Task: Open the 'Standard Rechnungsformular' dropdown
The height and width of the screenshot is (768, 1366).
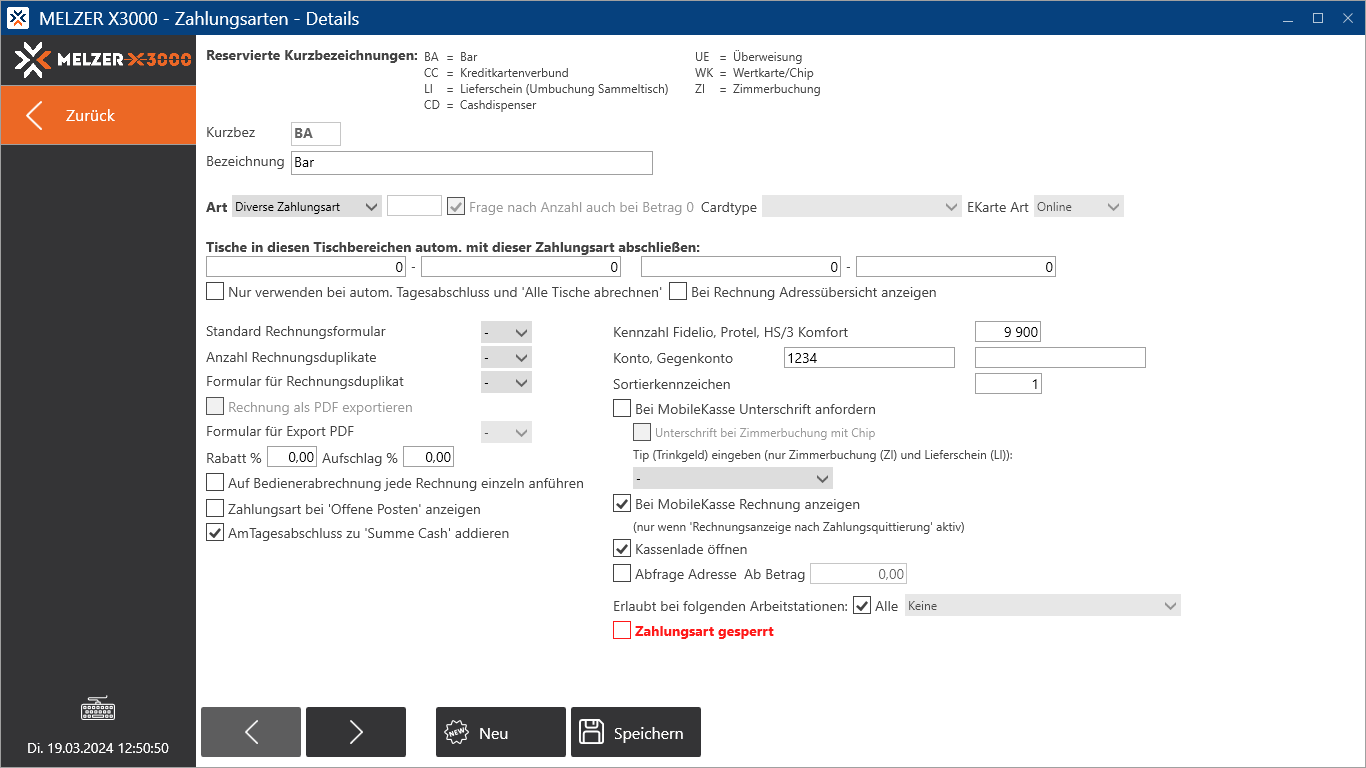Action: click(x=507, y=332)
